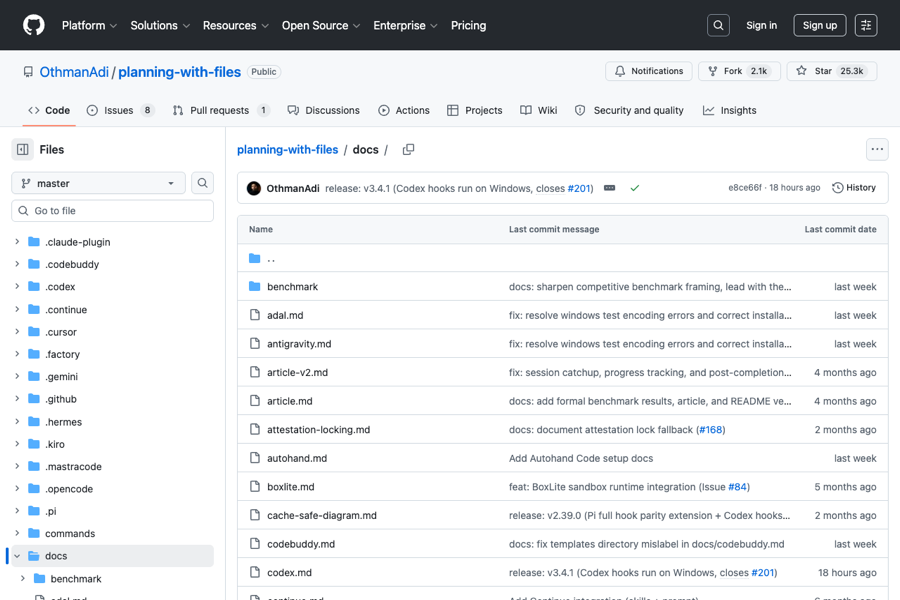Open the three-dot more options menu
The image size is (900, 600).
[x=877, y=149]
